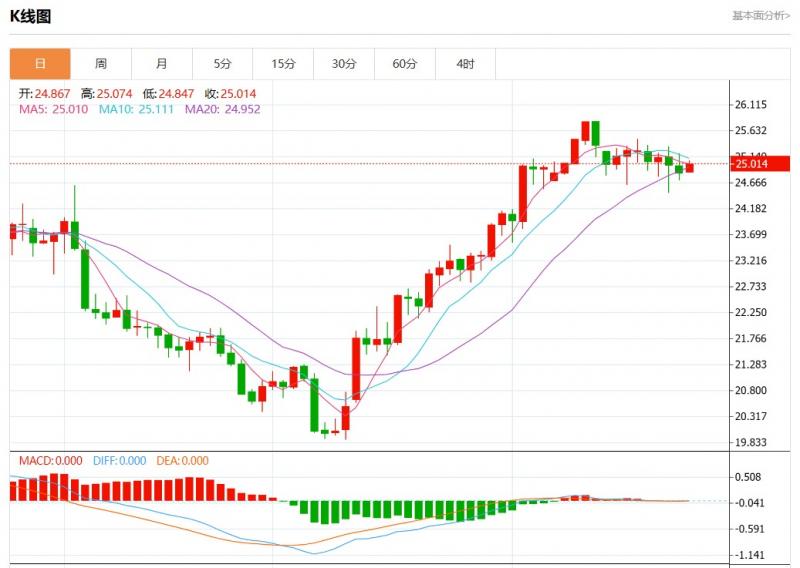The height and width of the screenshot is (568, 800).
Task: Click the -1.141 MACD axis label
Action: [x=748, y=555]
